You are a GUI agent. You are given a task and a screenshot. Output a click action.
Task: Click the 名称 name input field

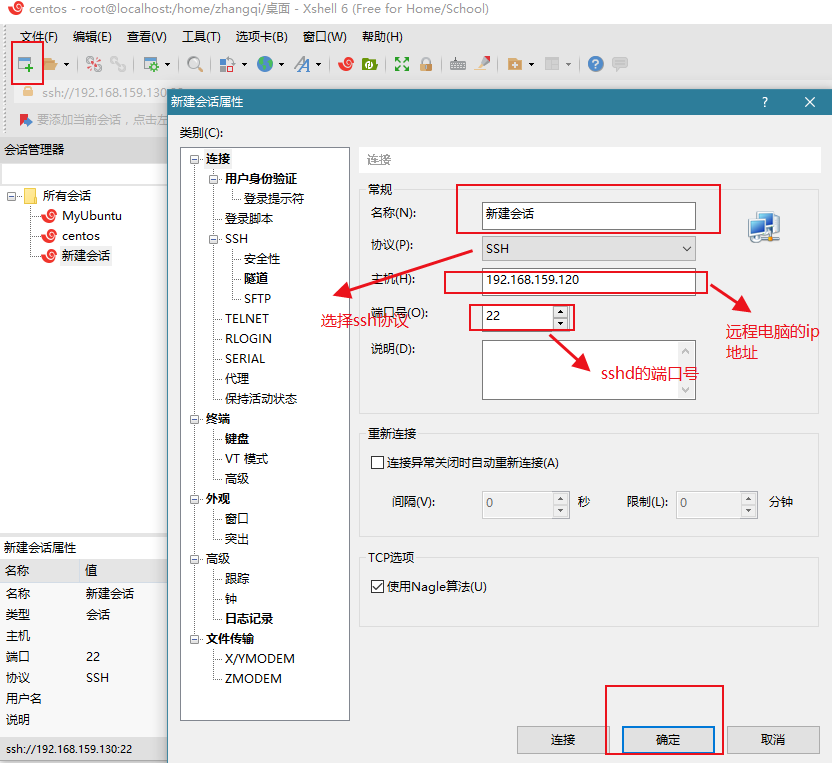[x=588, y=215]
